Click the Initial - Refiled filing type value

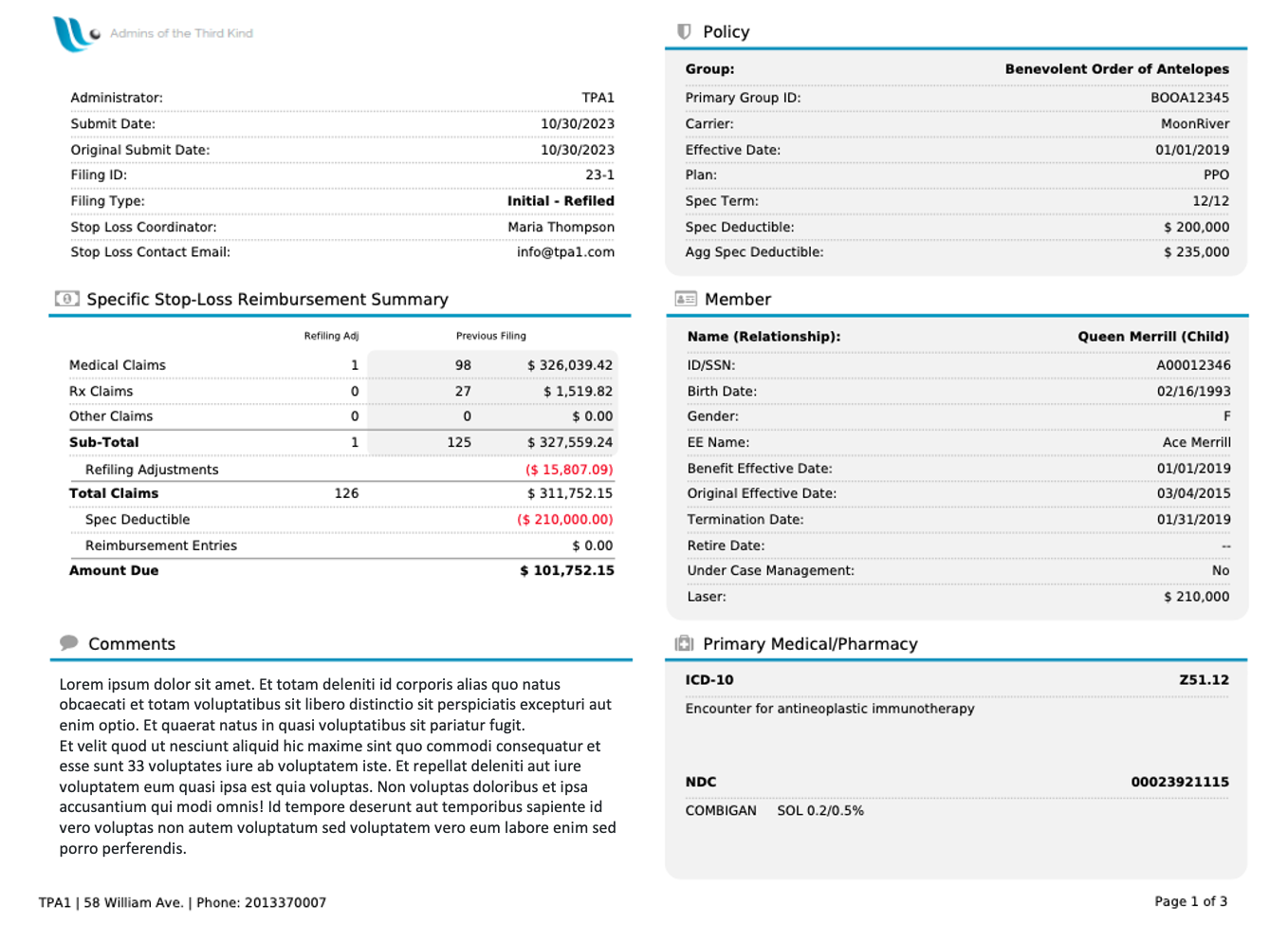point(561,201)
